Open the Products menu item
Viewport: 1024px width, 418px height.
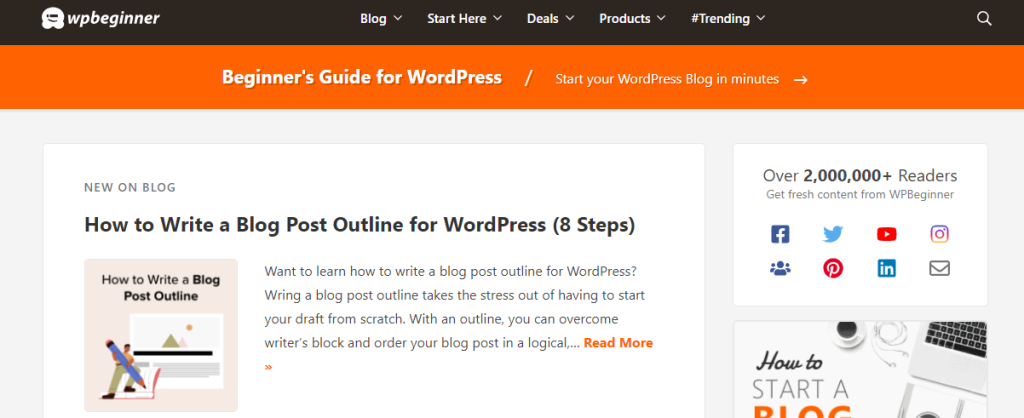[x=625, y=18]
